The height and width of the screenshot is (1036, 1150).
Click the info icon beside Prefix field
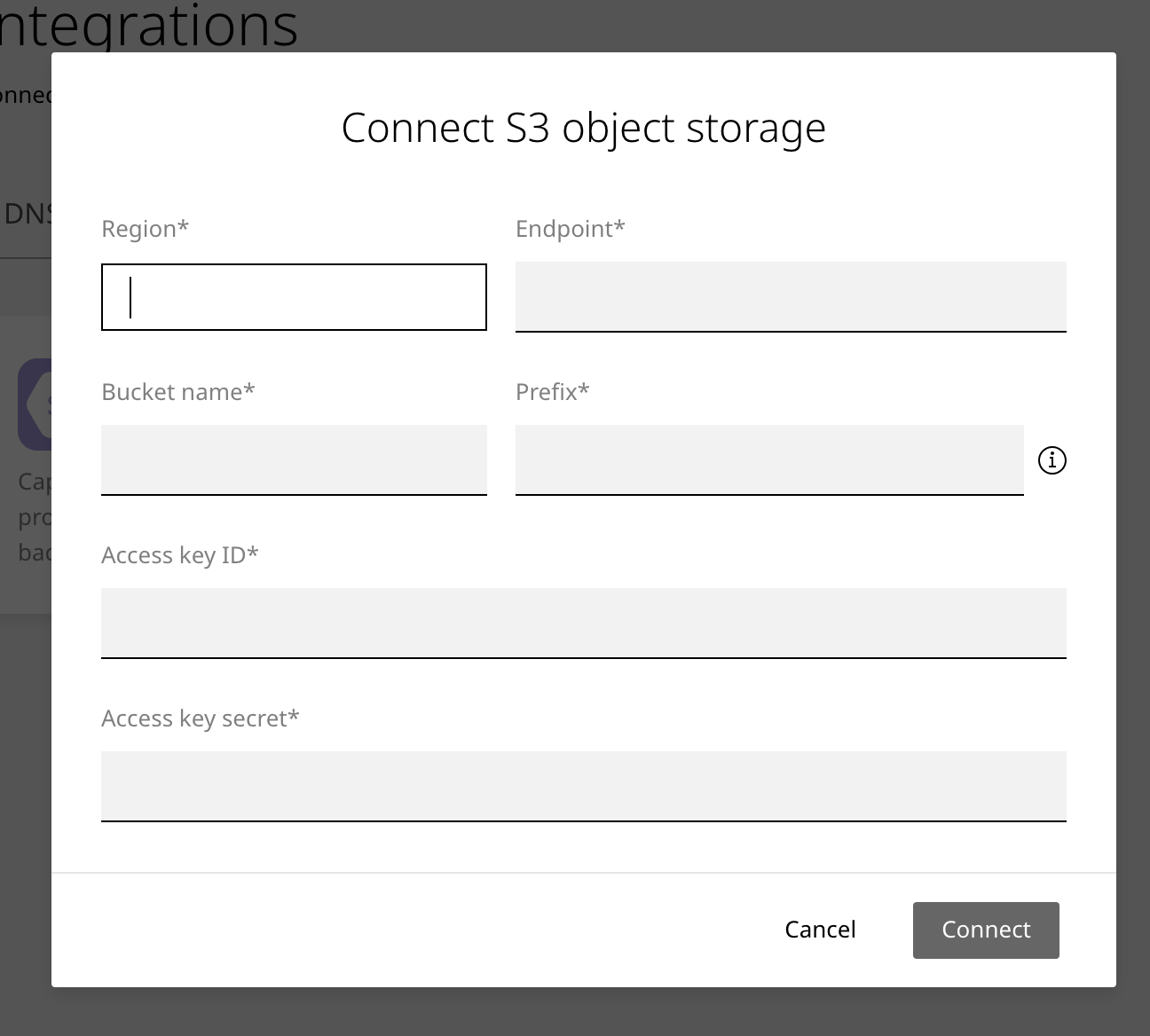pyautogui.click(x=1052, y=460)
